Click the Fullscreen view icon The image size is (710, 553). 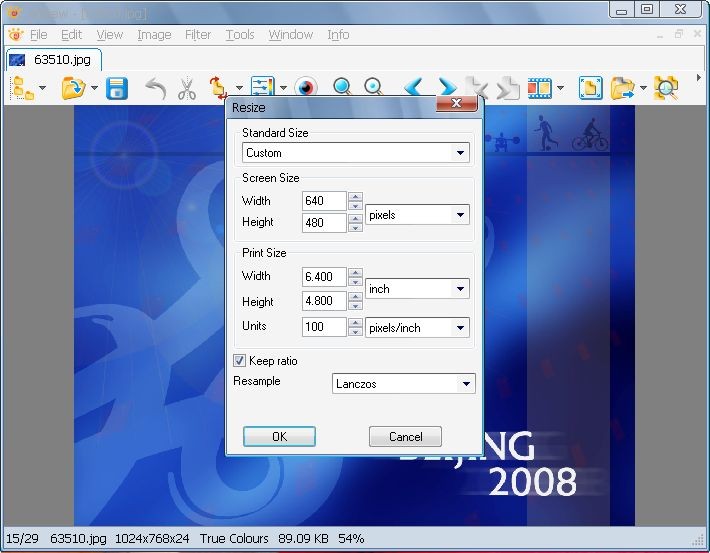coord(590,88)
